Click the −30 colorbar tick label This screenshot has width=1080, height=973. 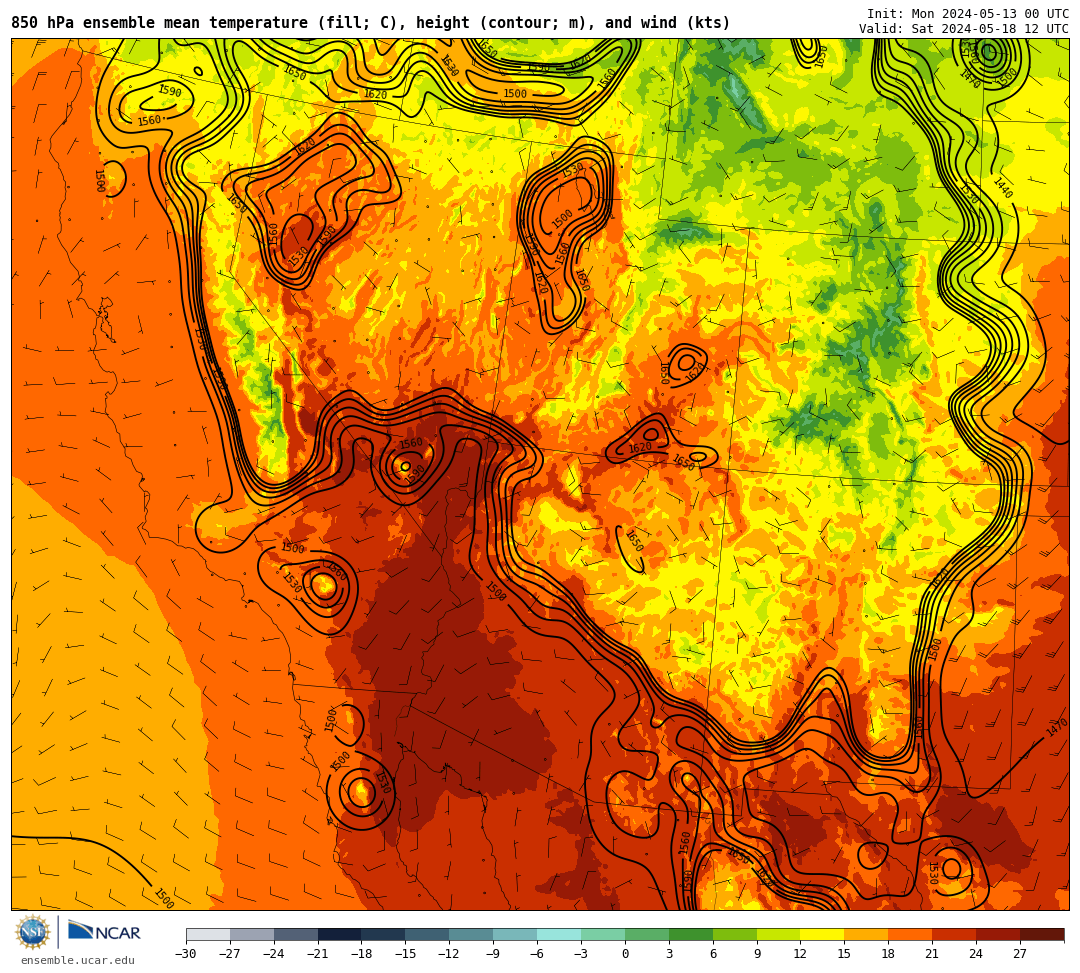coord(186,954)
